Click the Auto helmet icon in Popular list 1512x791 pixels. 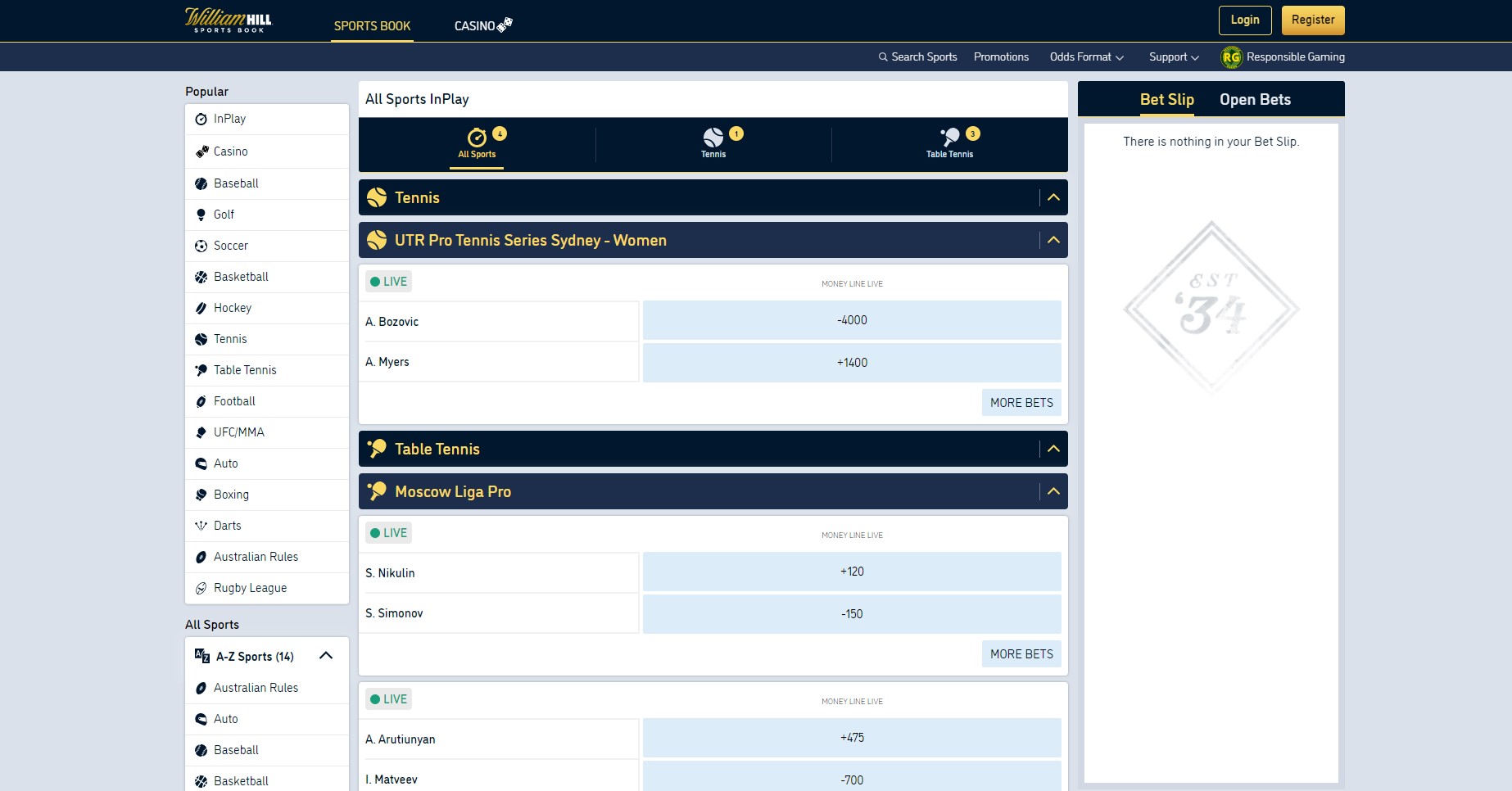(201, 463)
